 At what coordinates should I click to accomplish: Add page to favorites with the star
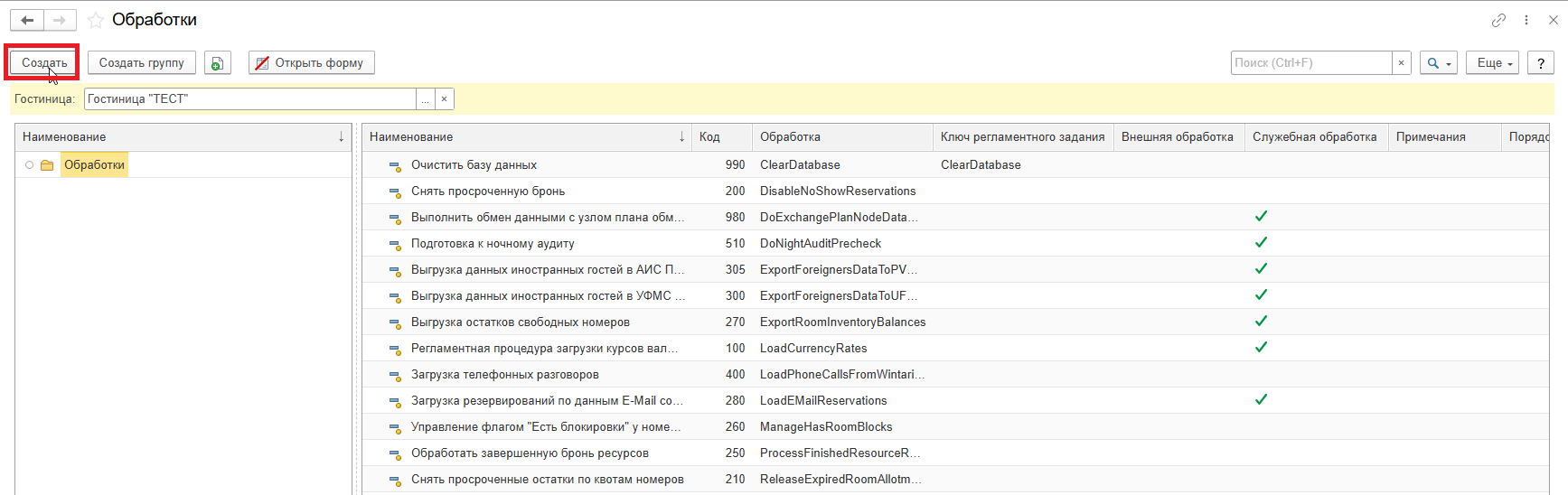(96, 20)
